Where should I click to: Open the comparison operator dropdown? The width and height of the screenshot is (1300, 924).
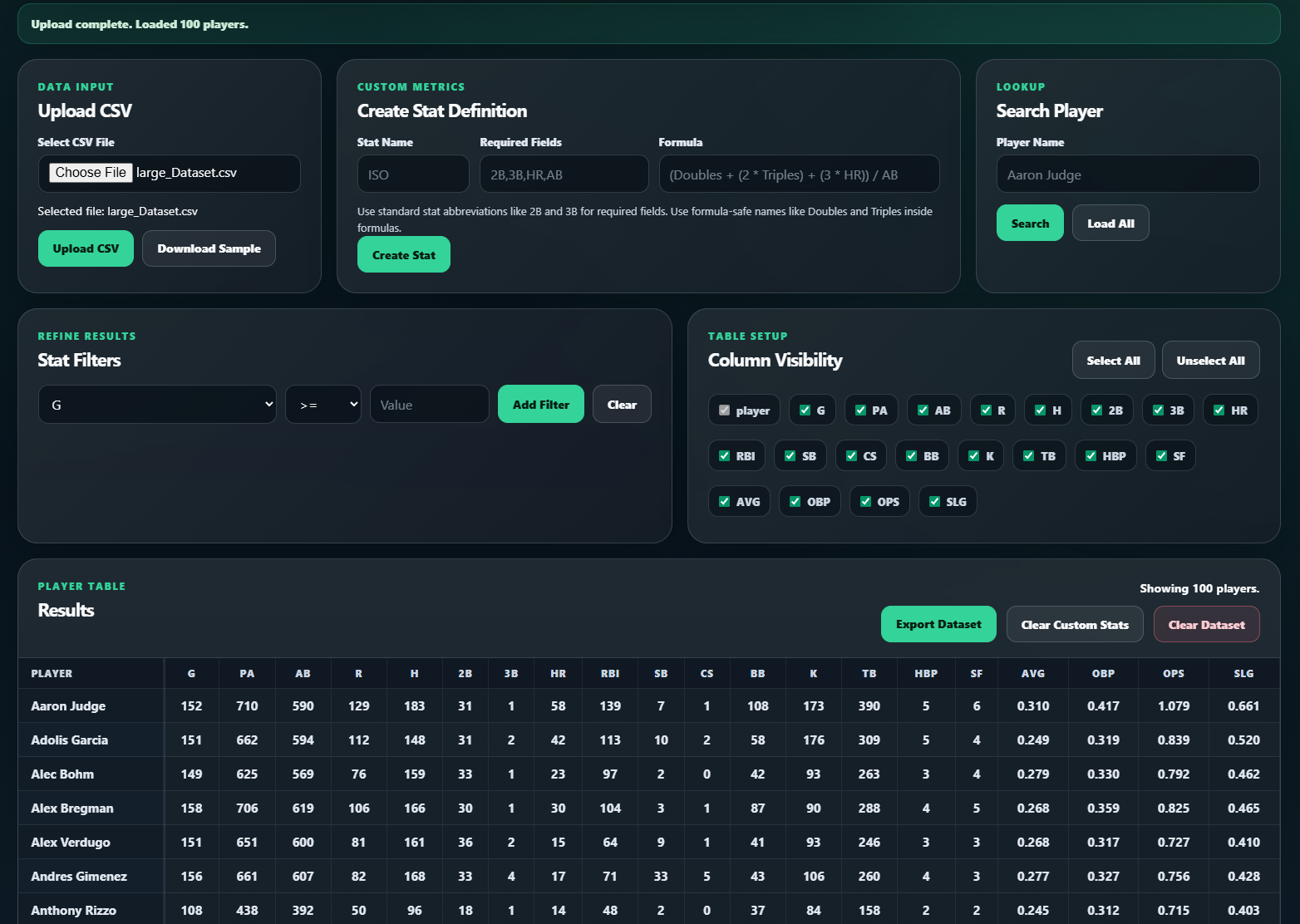(323, 405)
